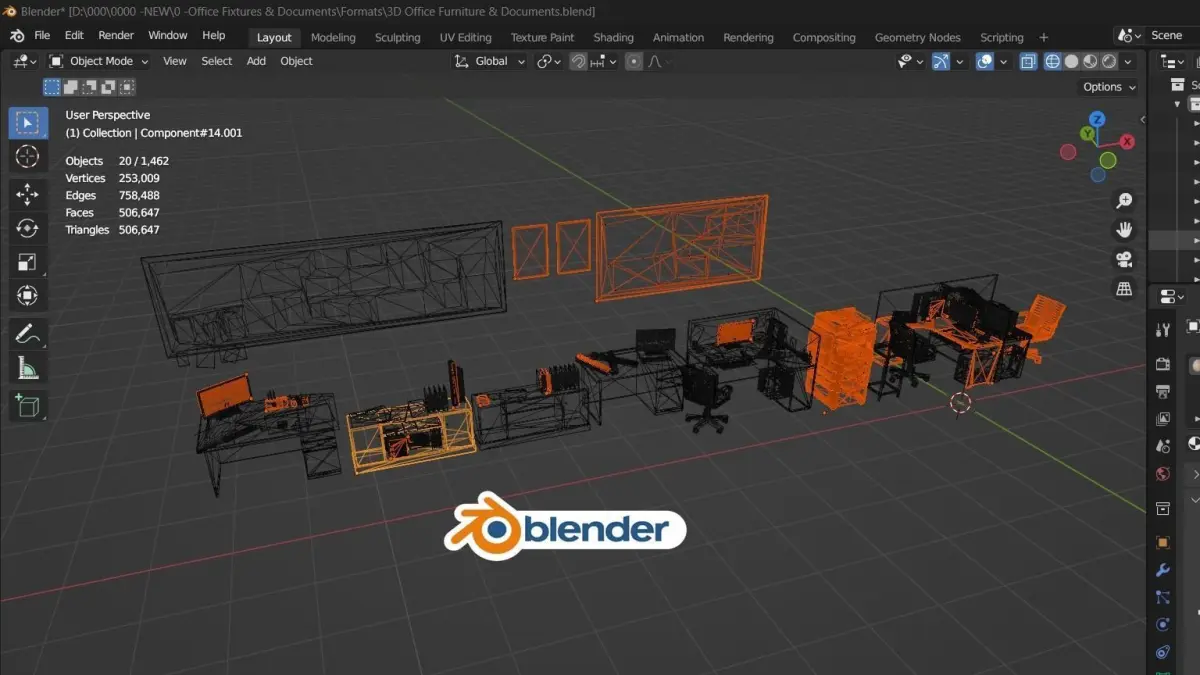Select the Move tool
1200x675 pixels.
pyautogui.click(x=27, y=195)
